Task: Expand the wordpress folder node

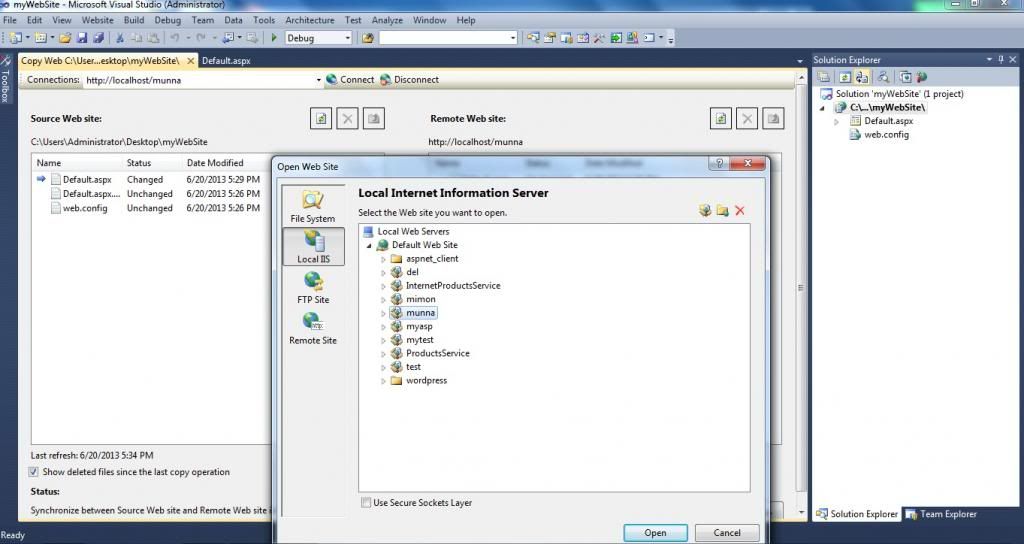Action: [x=383, y=381]
